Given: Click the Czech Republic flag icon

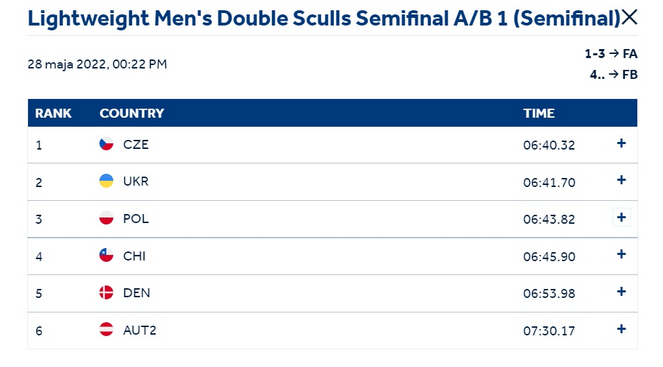Looking at the screenshot, I should tap(106, 144).
